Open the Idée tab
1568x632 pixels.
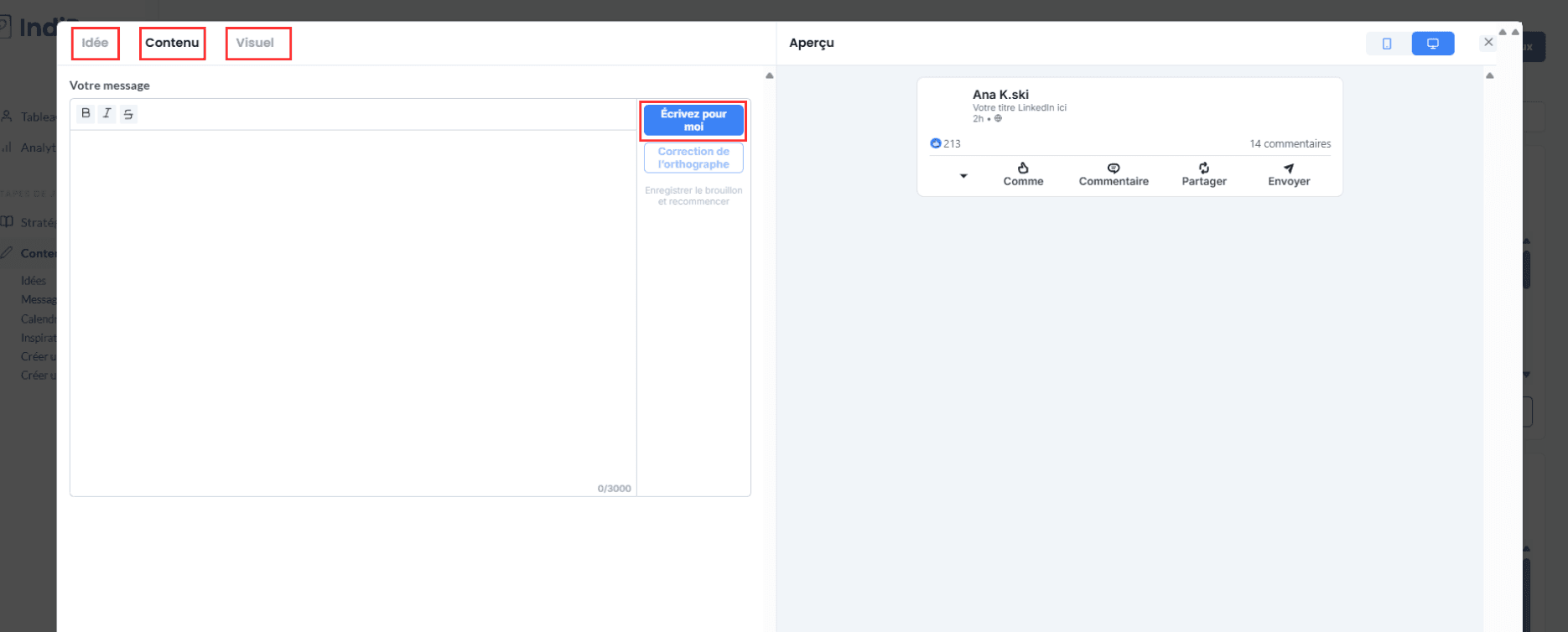click(95, 43)
